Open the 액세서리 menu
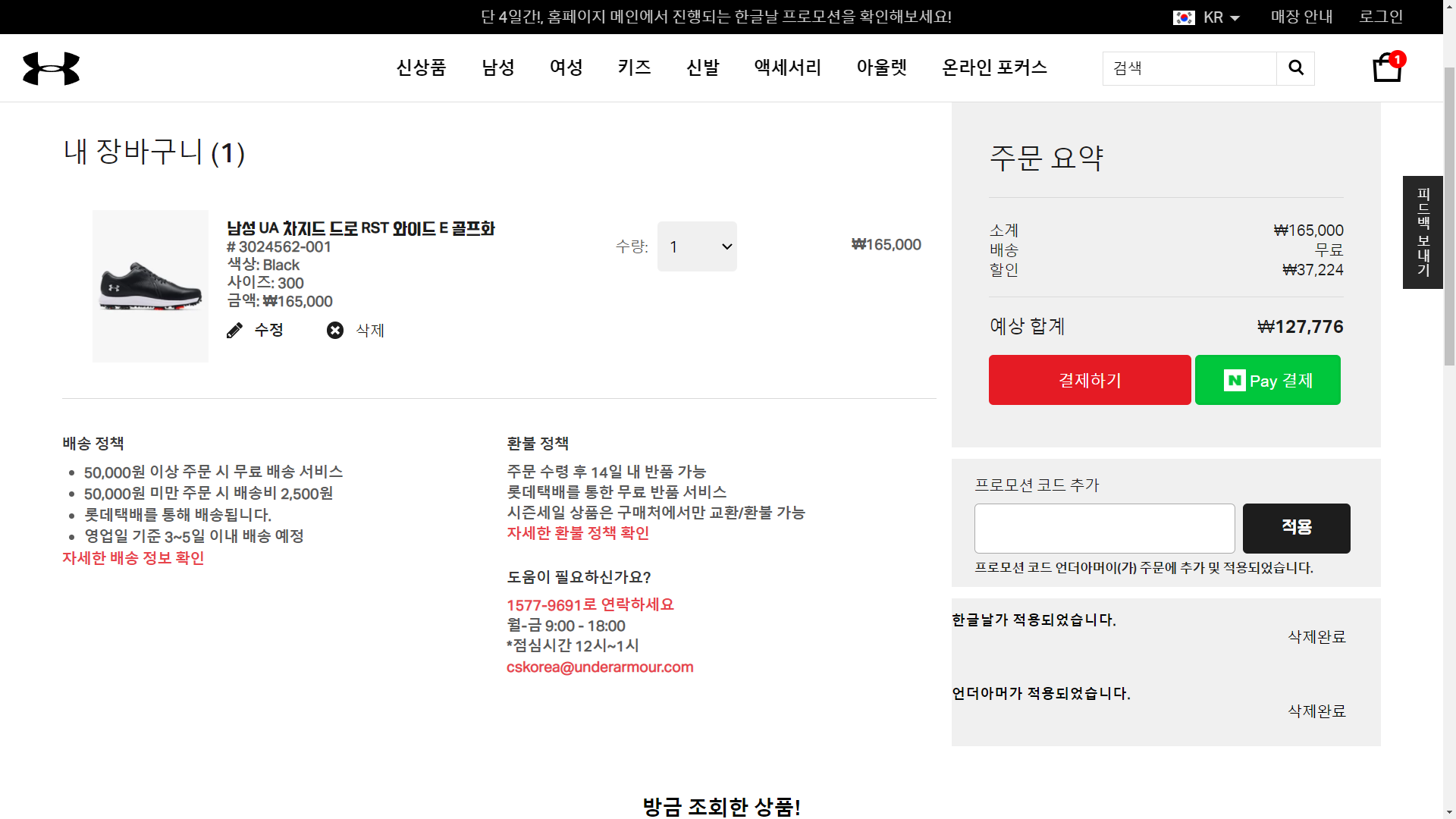This screenshot has height=819, width=1456. [x=788, y=67]
